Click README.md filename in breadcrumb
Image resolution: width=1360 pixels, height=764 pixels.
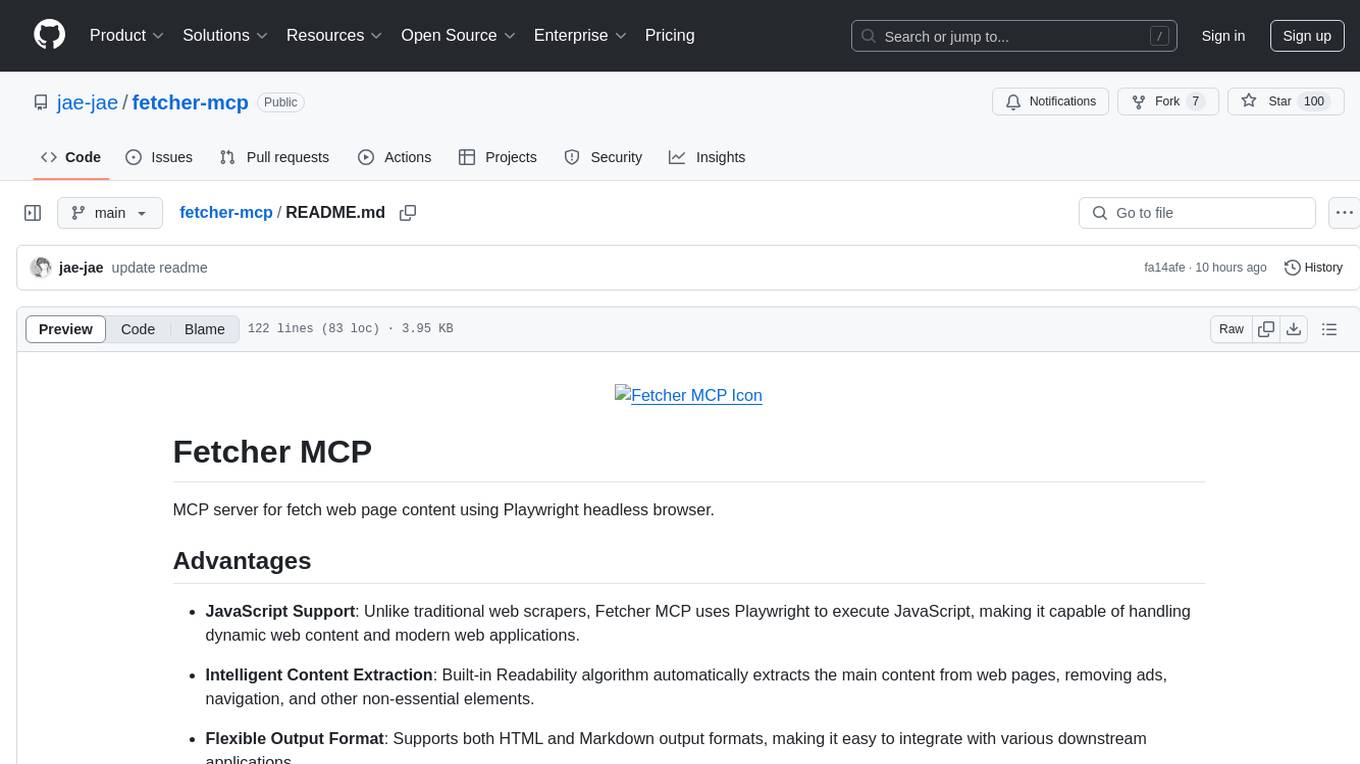335,212
